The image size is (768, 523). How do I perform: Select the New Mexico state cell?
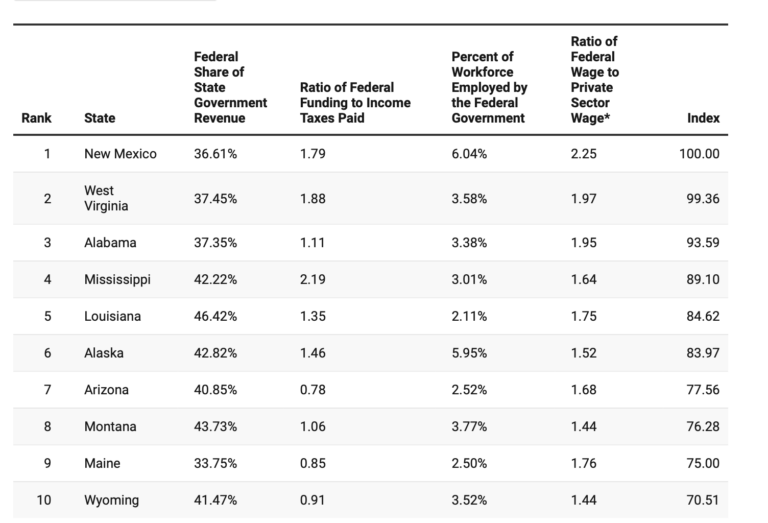pyautogui.click(x=120, y=154)
